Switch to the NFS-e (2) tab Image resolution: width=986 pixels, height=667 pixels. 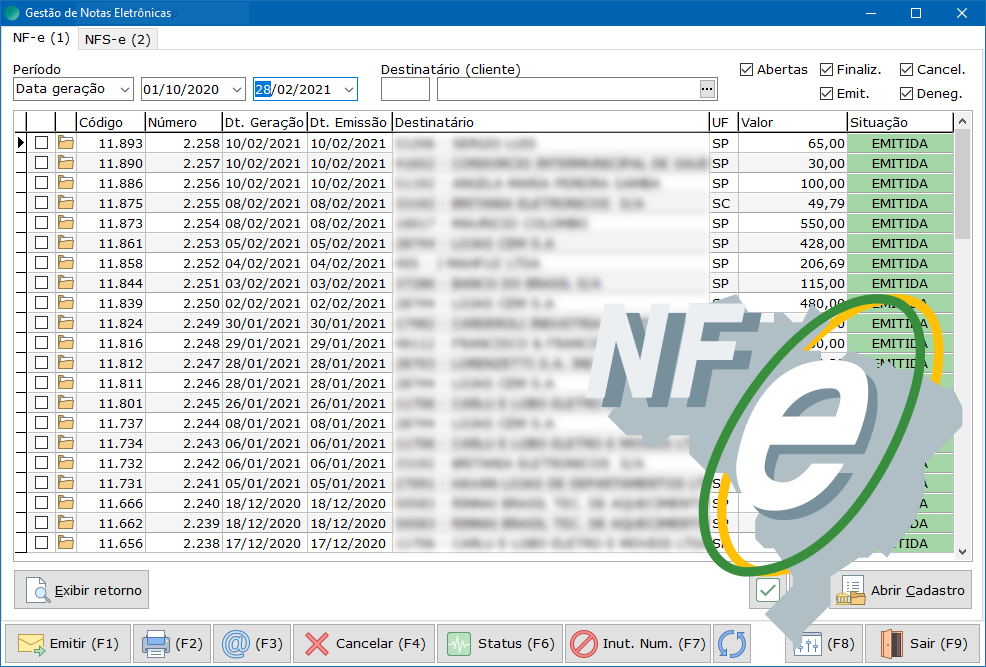(118, 40)
